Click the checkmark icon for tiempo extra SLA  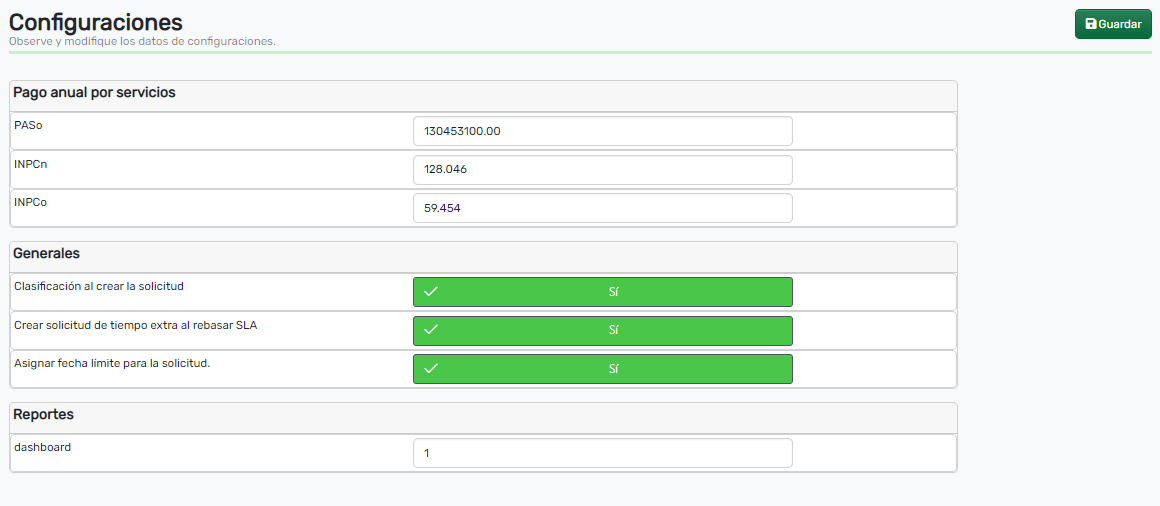click(x=431, y=330)
